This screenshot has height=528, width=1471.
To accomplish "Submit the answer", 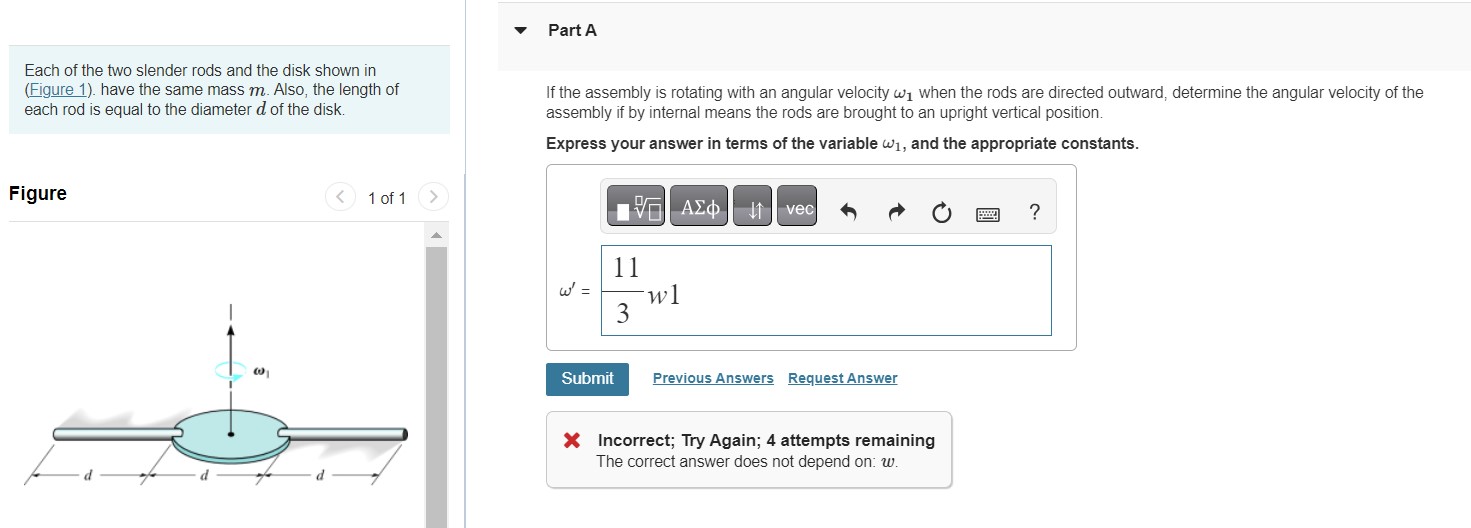I will (x=587, y=378).
